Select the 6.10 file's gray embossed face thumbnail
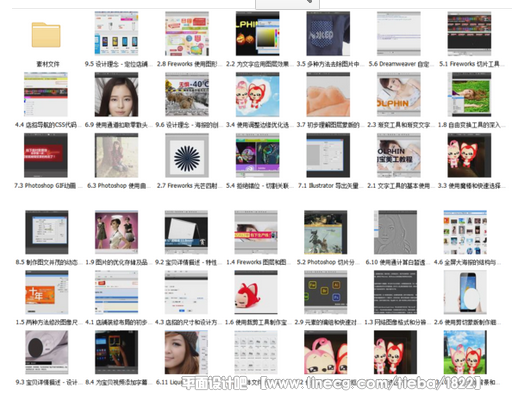The width and height of the screenshot is (515, 400). pos(395,232)
